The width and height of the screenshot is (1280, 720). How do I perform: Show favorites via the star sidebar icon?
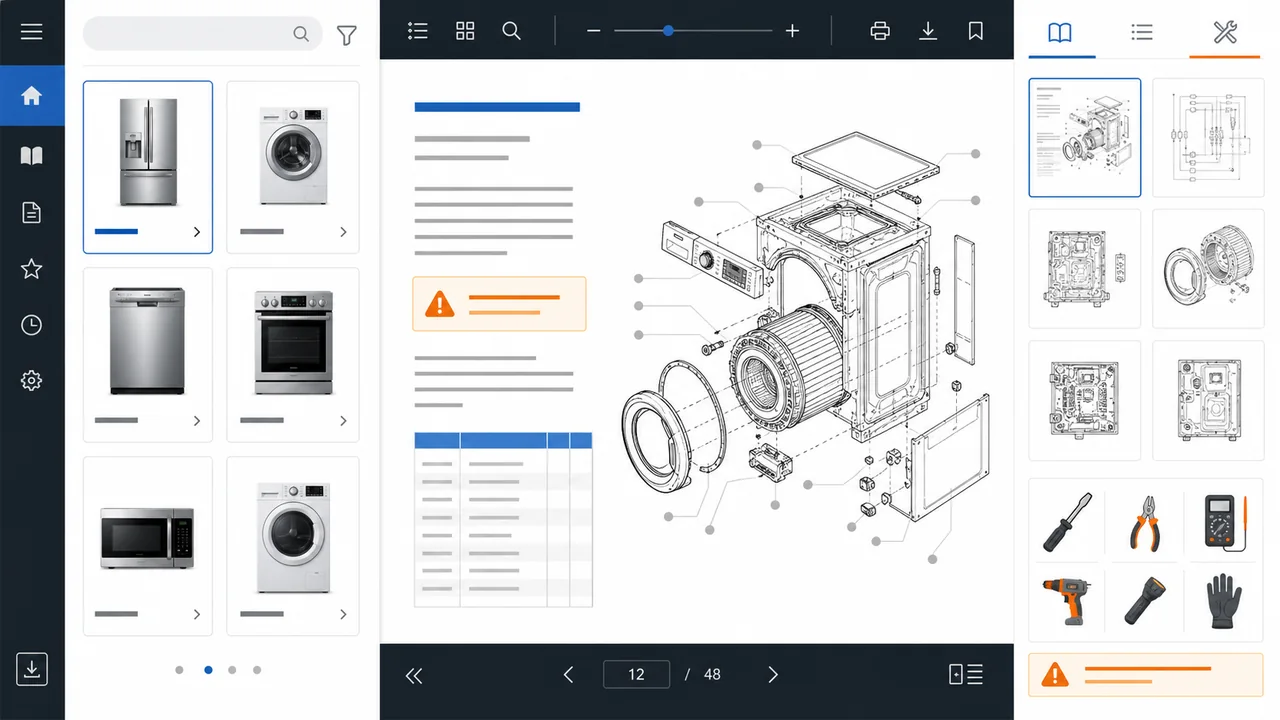click(32, 268)
